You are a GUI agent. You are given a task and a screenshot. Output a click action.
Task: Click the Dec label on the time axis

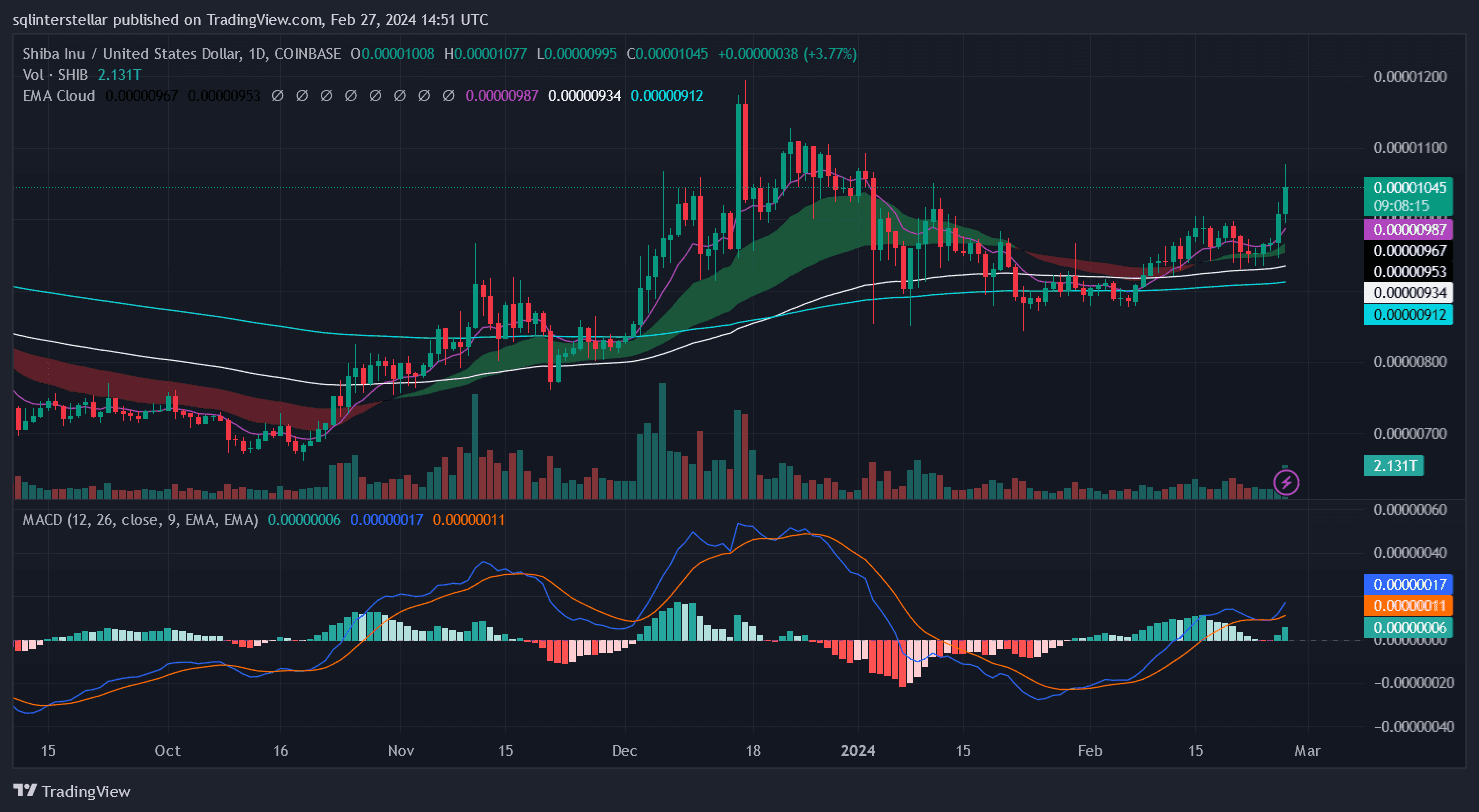625,751
